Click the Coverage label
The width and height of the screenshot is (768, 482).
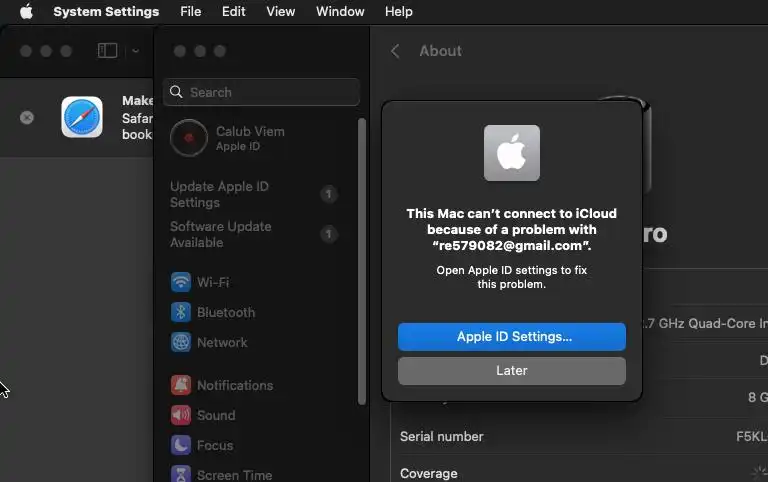click(x=429, y=474)
